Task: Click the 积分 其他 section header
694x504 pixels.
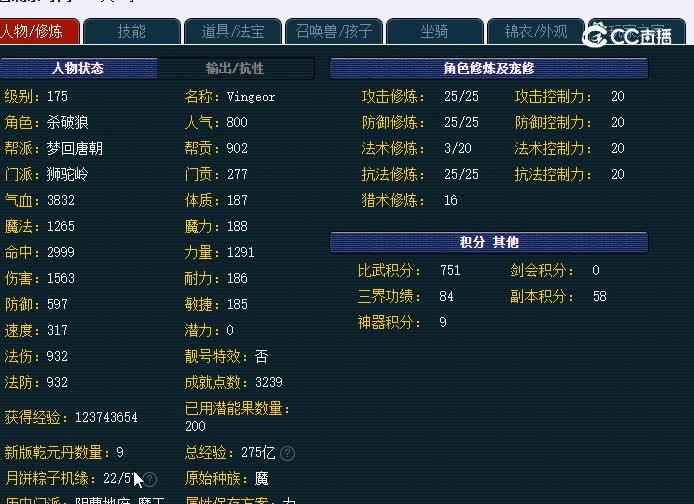Action: pos(489,242)
